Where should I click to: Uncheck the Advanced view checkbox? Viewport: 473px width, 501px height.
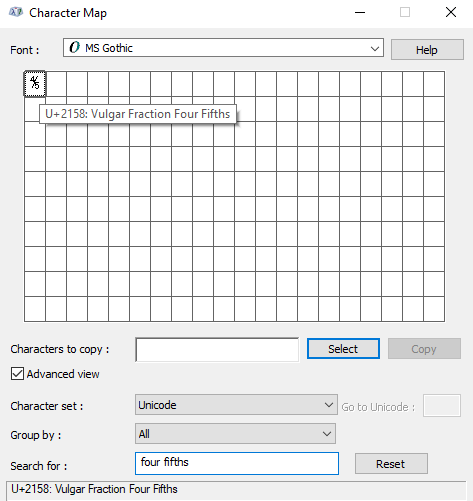[x=17, y=374]
